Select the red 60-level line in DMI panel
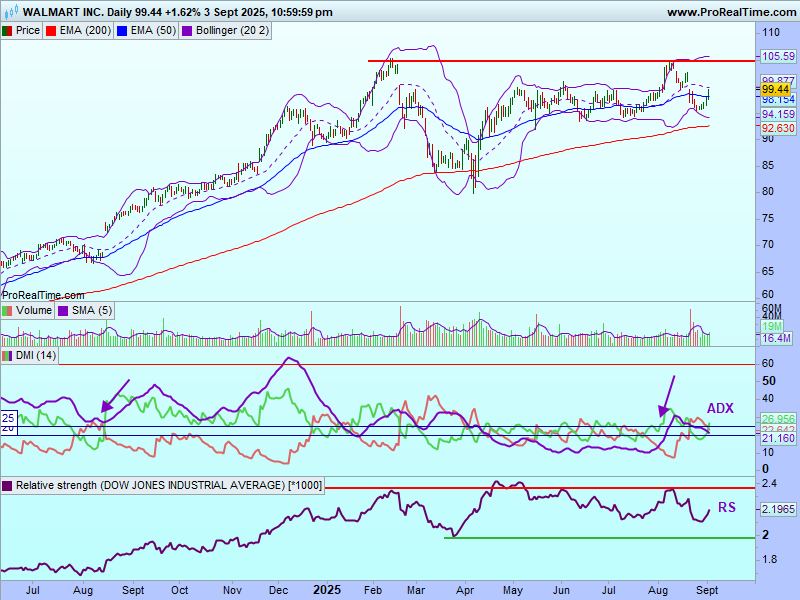This screenshot has height=600, width=800. point(407,364)
